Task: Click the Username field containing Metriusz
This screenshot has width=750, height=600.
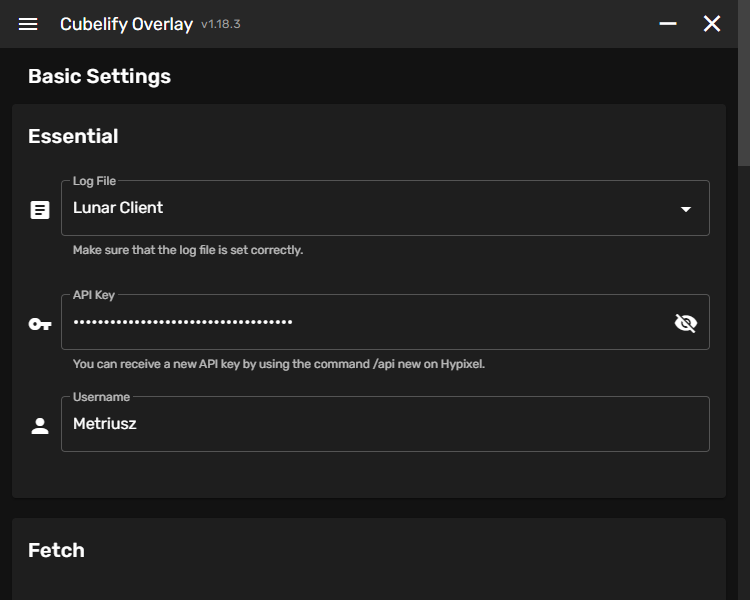Action: pos(385,424)
